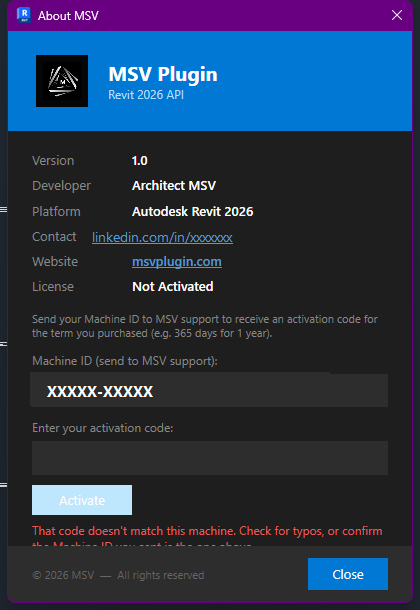Click the Revit icon in title bar
The image size is (420, 610).
coord(24,15)
